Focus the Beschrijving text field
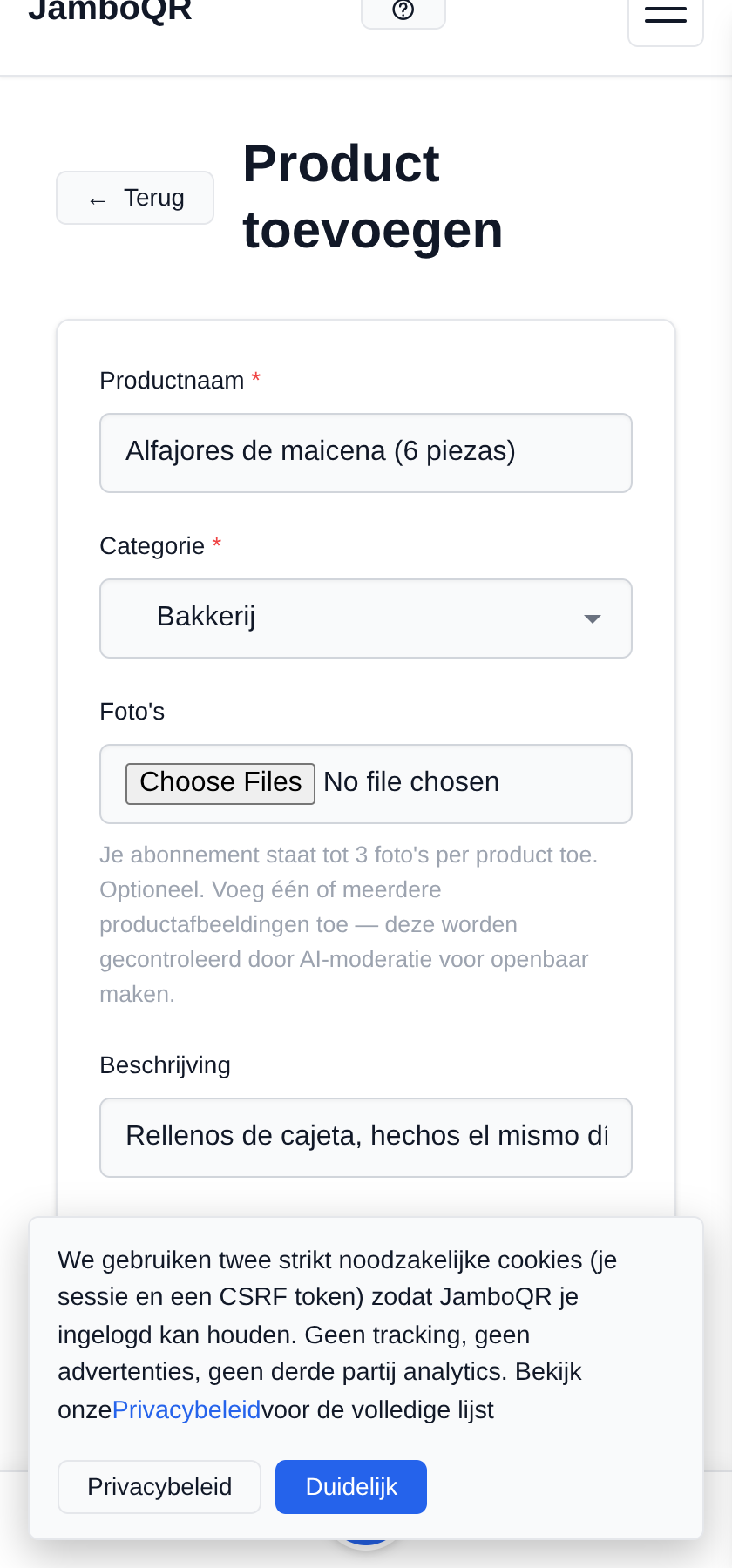Screen dimensions: 732x1568 366,1138
